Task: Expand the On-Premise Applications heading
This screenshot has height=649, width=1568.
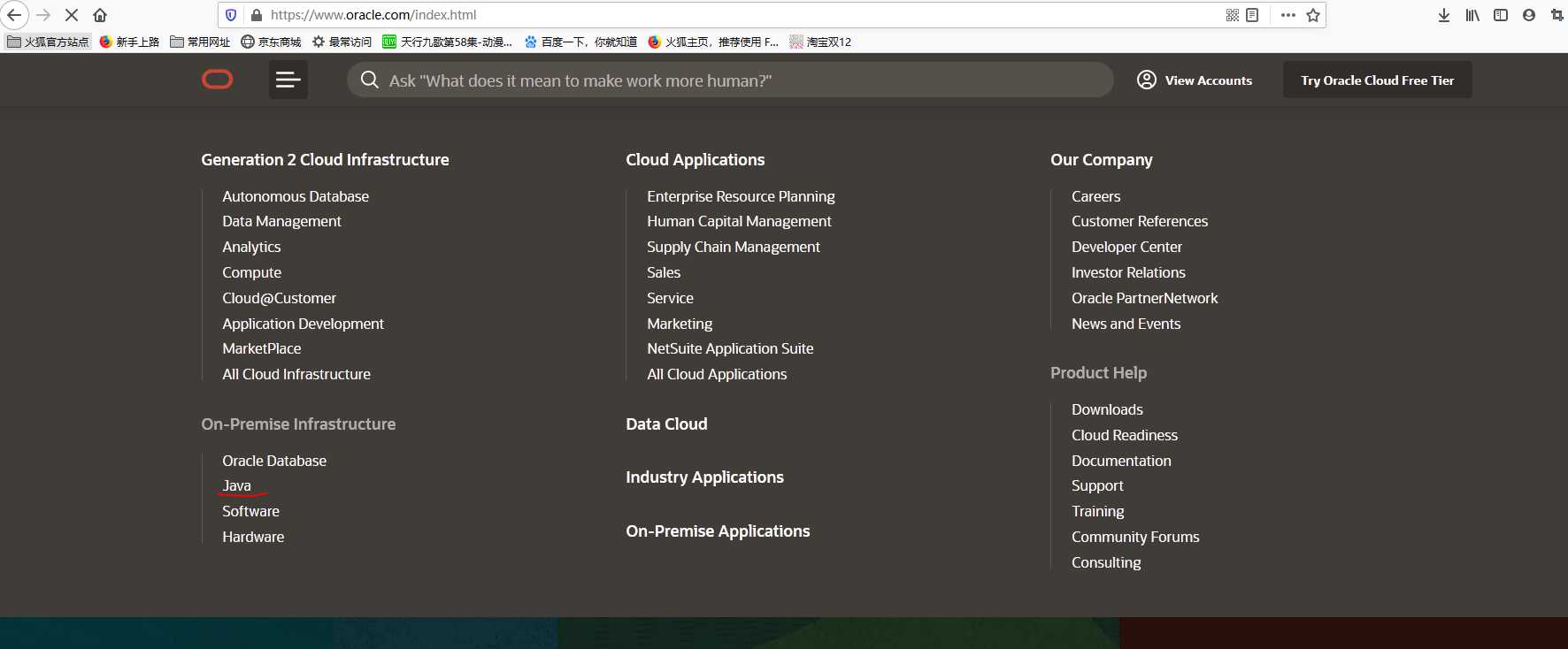Action: (x=718, y=531)
